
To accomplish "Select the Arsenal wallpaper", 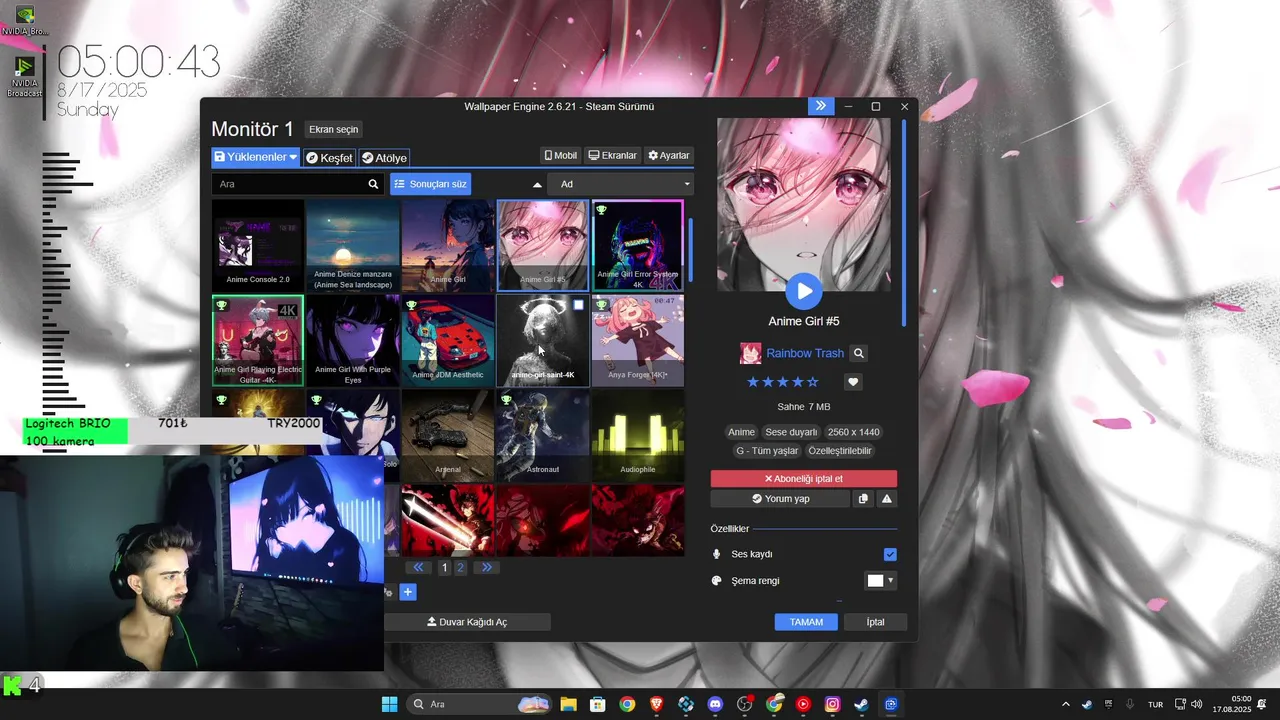I will tap(448, 435).
